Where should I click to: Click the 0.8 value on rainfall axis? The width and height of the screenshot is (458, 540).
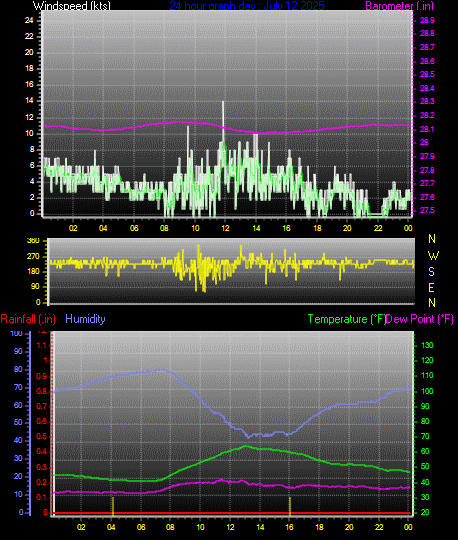(41, 391)
